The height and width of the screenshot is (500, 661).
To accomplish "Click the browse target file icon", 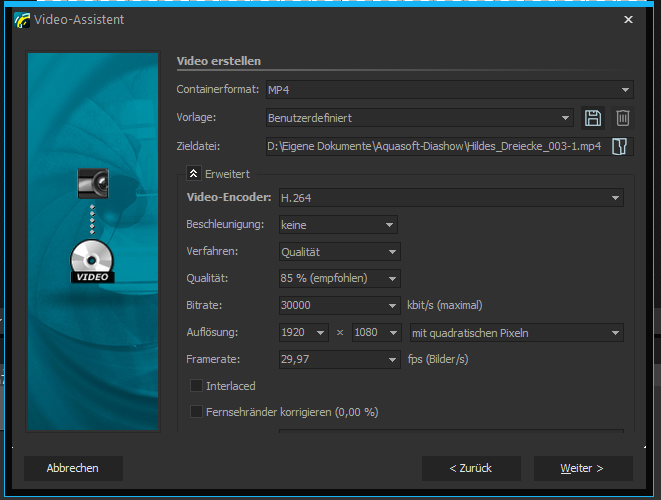I will click(x=620, y=147).
